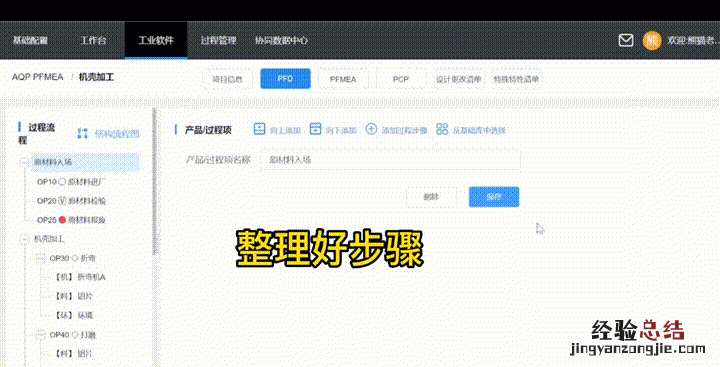The width and height of the screenshot is (720, 367).
Task: Focus the 产品/过程项名称 input field
Action: tap(390, 160)
